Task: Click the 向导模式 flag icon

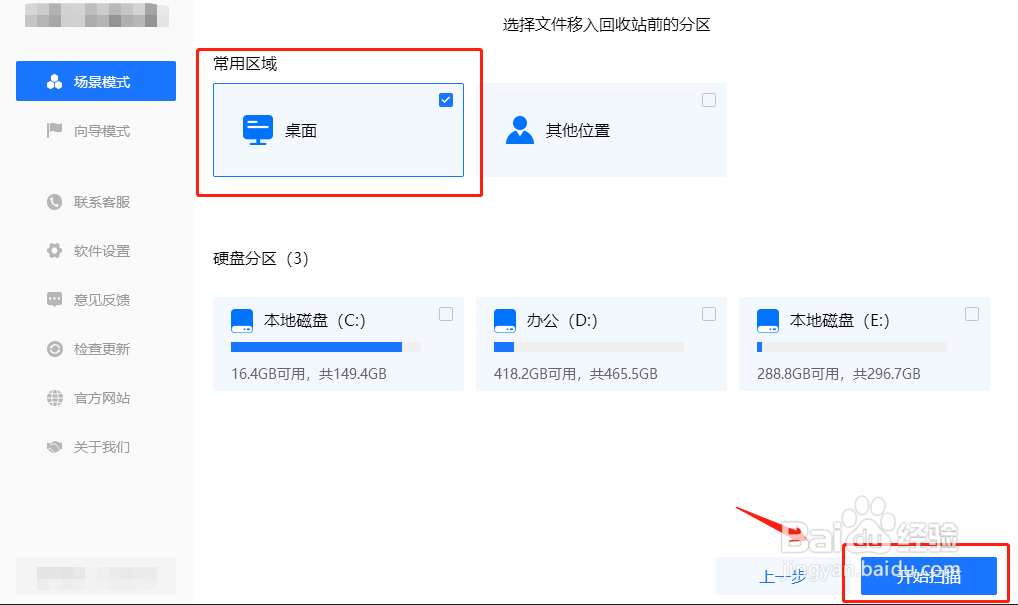Action: coord(53,130)
